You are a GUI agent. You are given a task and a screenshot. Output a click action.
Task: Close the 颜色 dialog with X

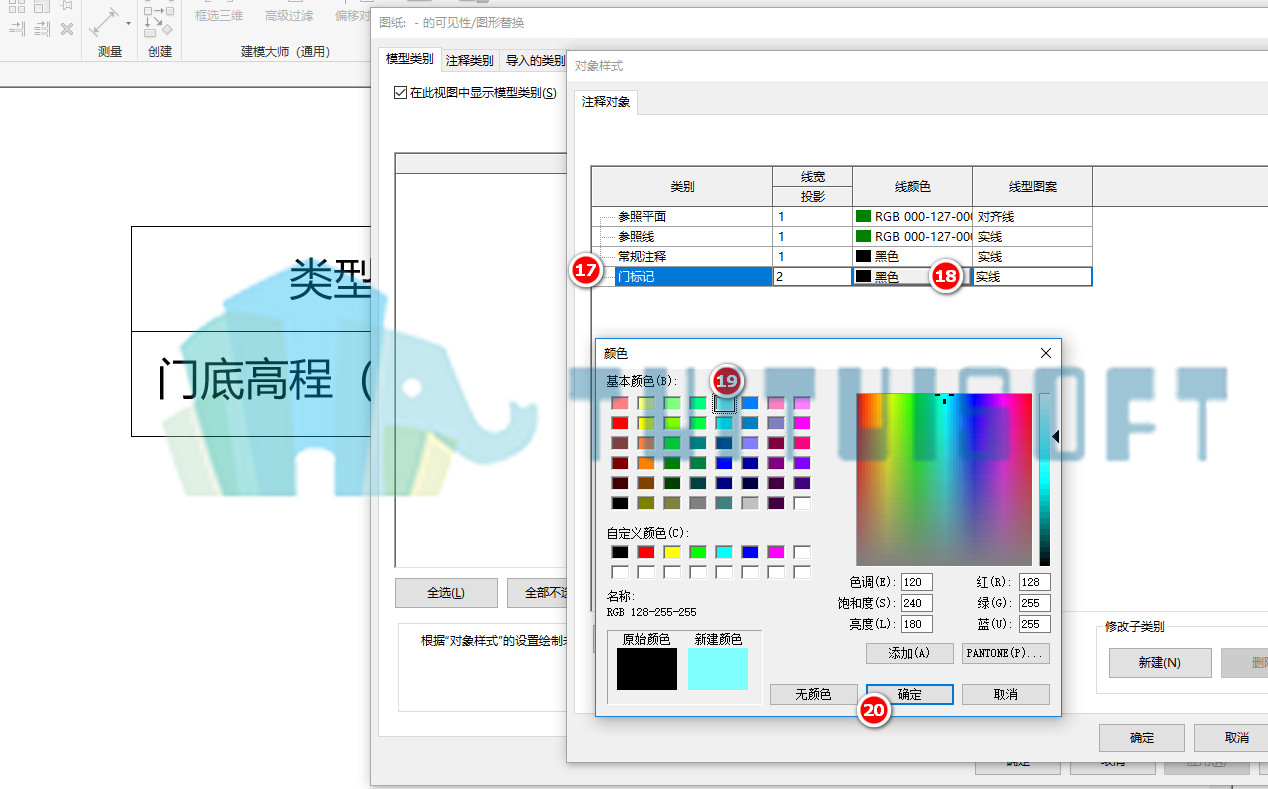1046,353
